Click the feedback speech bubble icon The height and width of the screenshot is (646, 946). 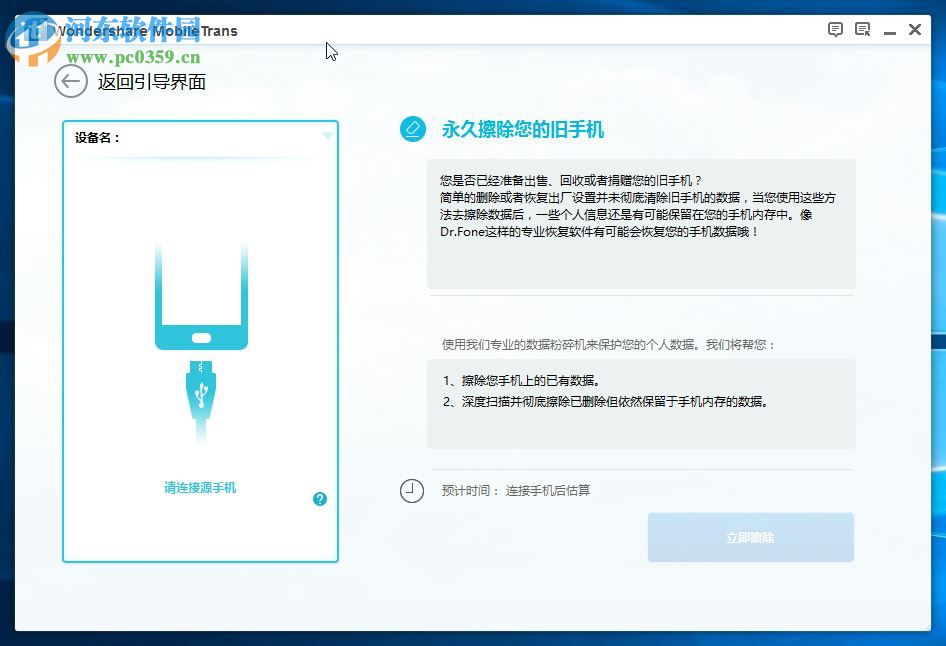click(835, 29)
